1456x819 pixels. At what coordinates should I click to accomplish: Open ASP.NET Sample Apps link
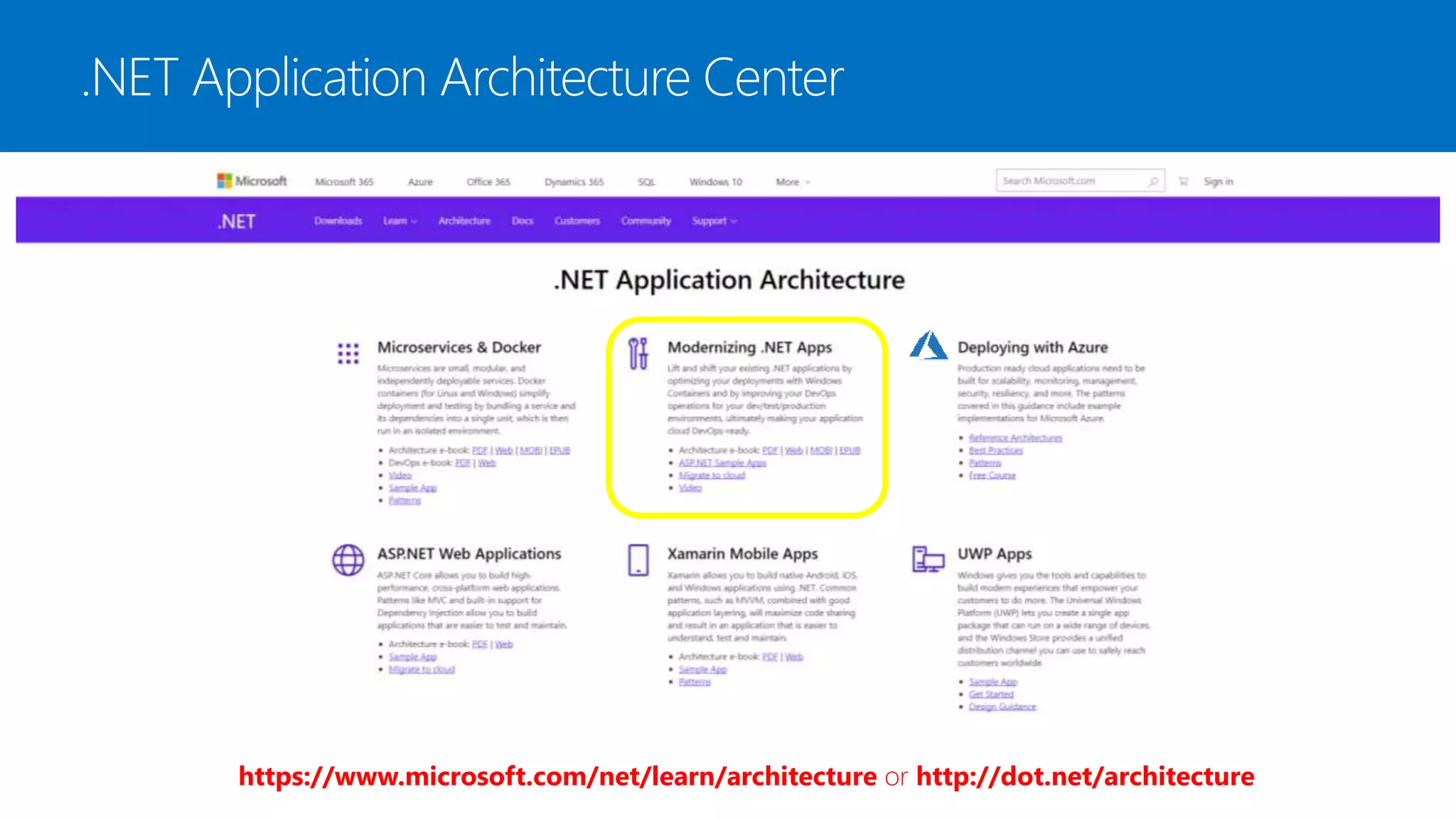pos(722,463)
